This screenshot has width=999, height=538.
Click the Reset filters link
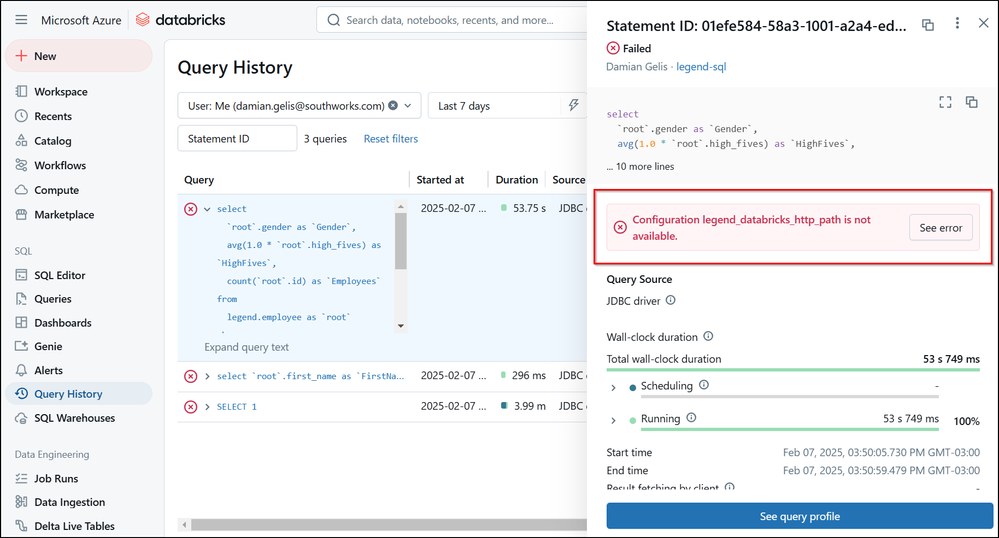click(391, 138)
